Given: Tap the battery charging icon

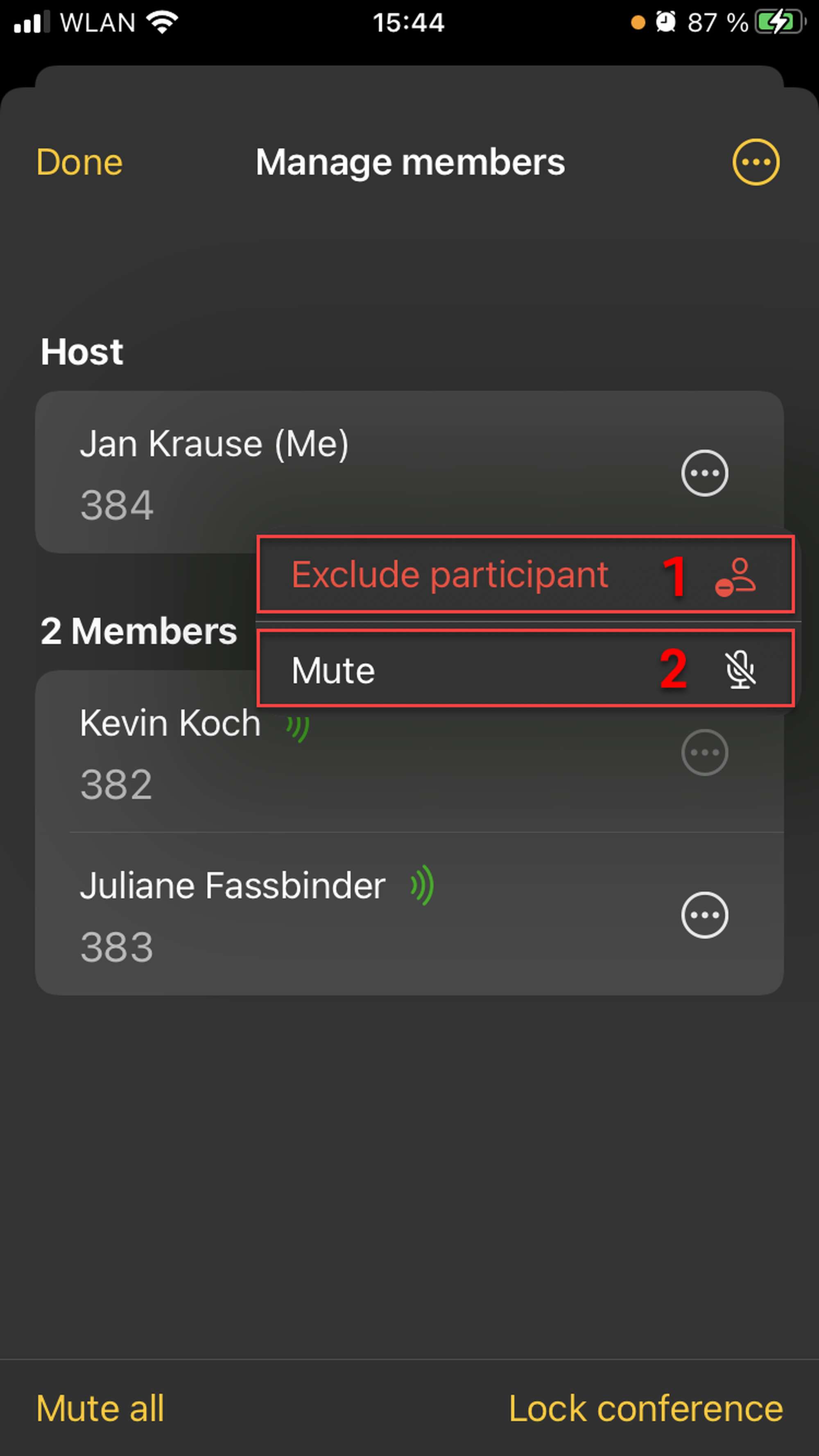Looking at the screenshot, I should click(780, 23).
